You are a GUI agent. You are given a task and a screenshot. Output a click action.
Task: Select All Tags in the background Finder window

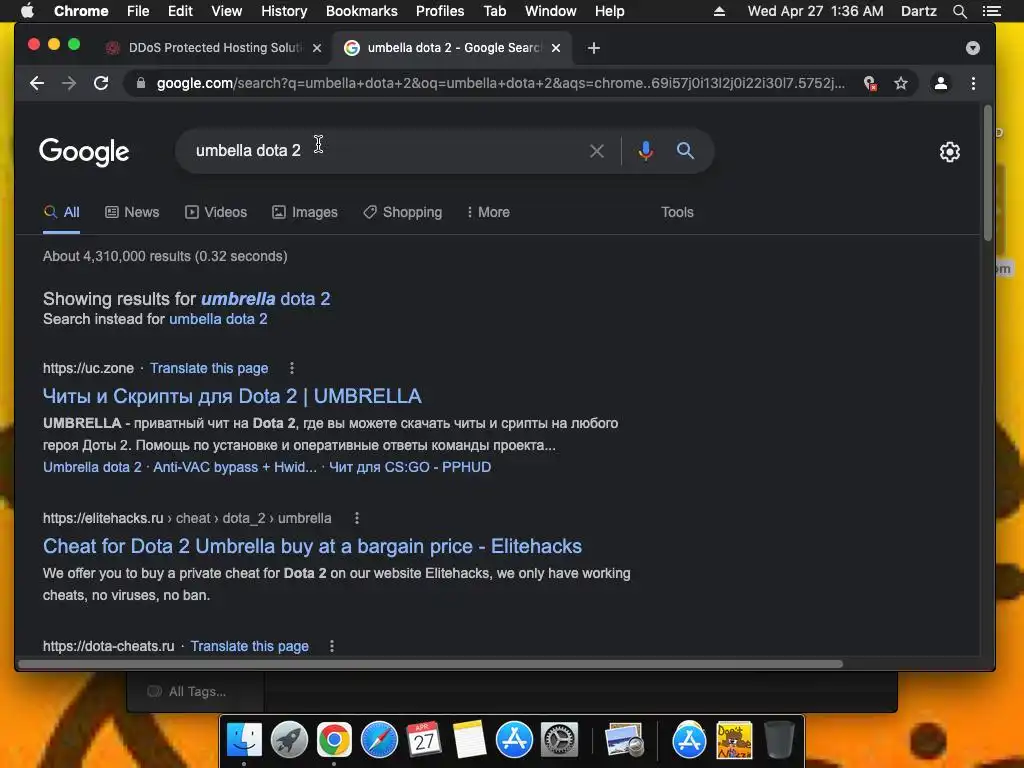point(188,692)
